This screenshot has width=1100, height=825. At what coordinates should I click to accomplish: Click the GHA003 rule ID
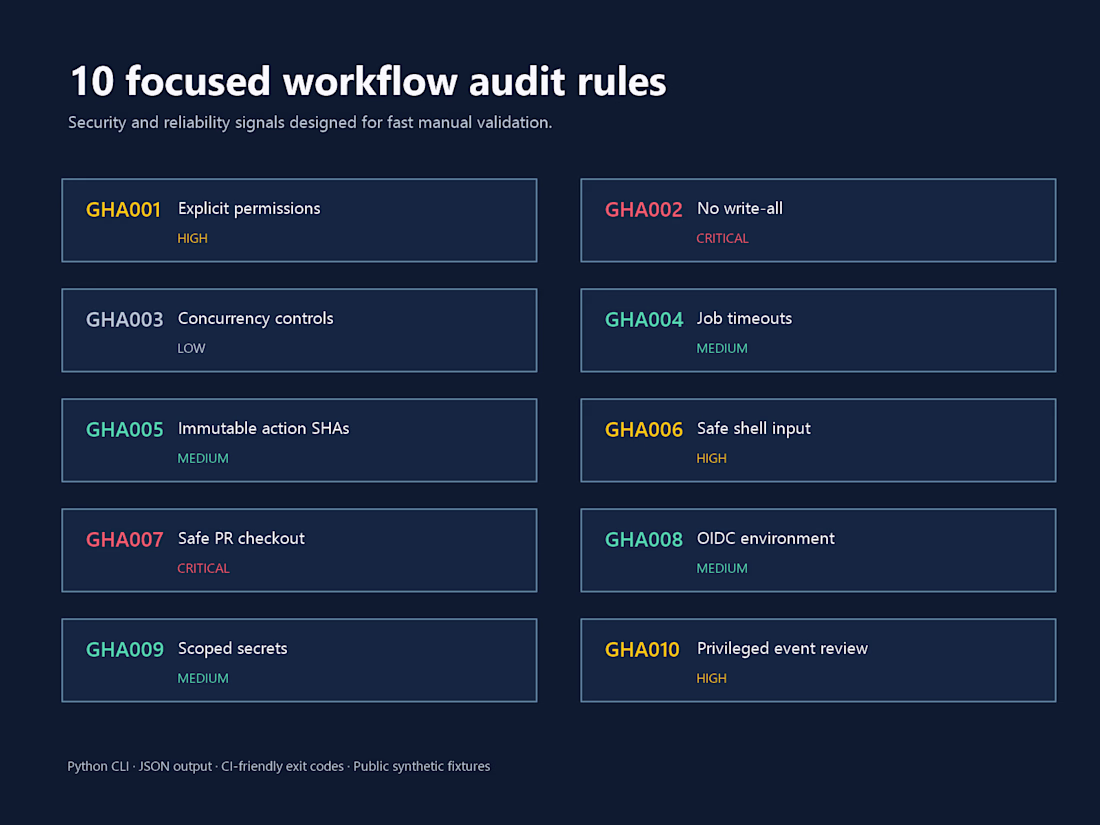tap(124, 320)
